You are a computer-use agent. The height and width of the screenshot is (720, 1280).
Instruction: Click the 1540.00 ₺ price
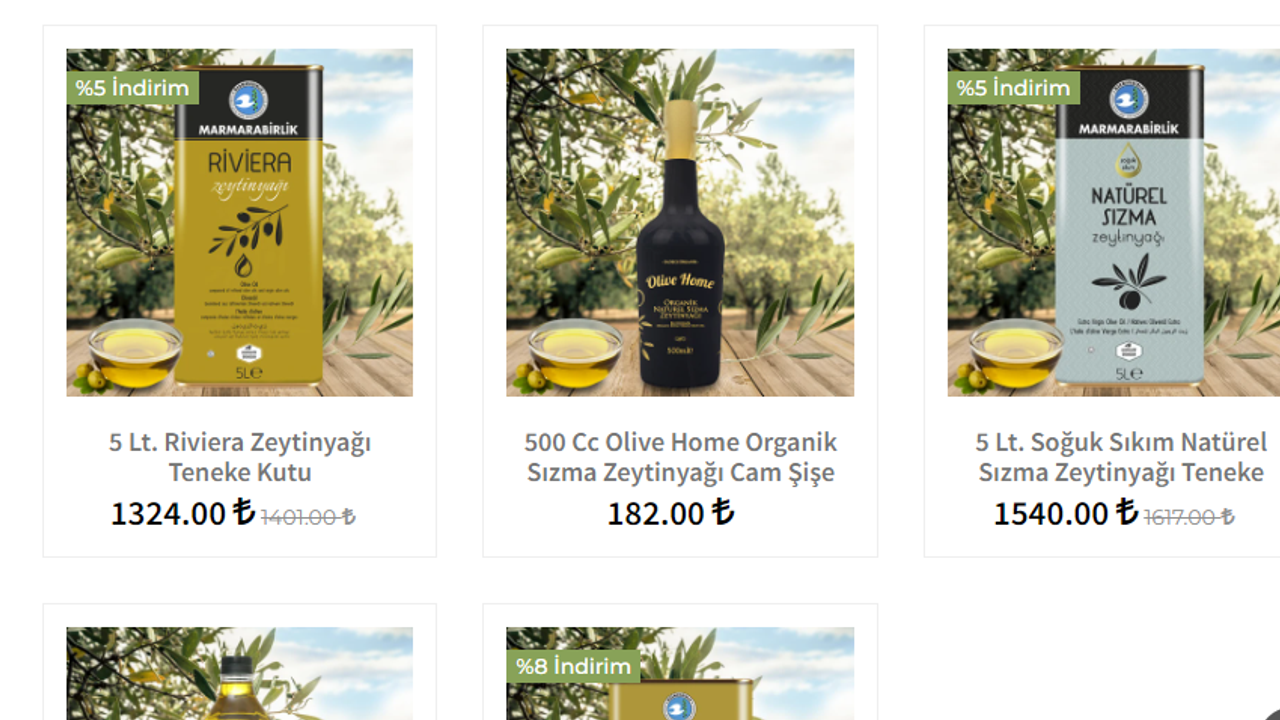coord(1065,513)
